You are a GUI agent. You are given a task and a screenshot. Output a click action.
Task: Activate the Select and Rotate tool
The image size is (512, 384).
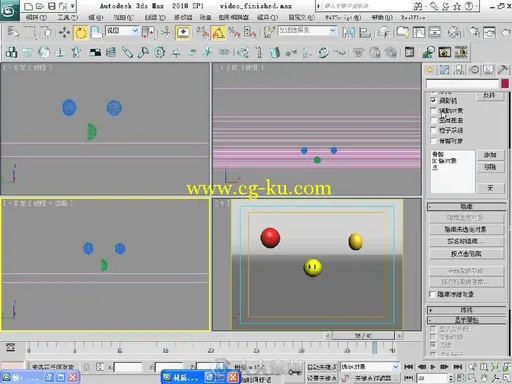pos(81,32)
